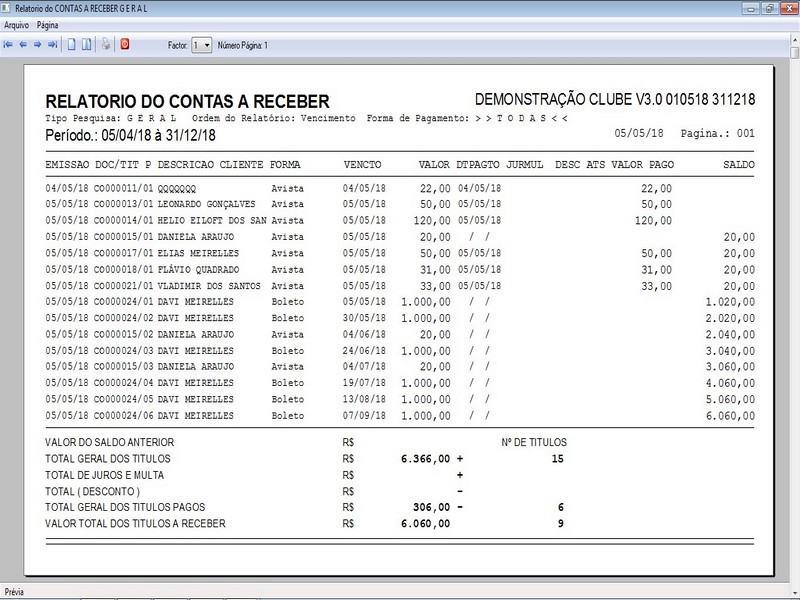
Task: Click 'TOTAL DE JUROS E MULTA' label
Action: tap(105, 475)
